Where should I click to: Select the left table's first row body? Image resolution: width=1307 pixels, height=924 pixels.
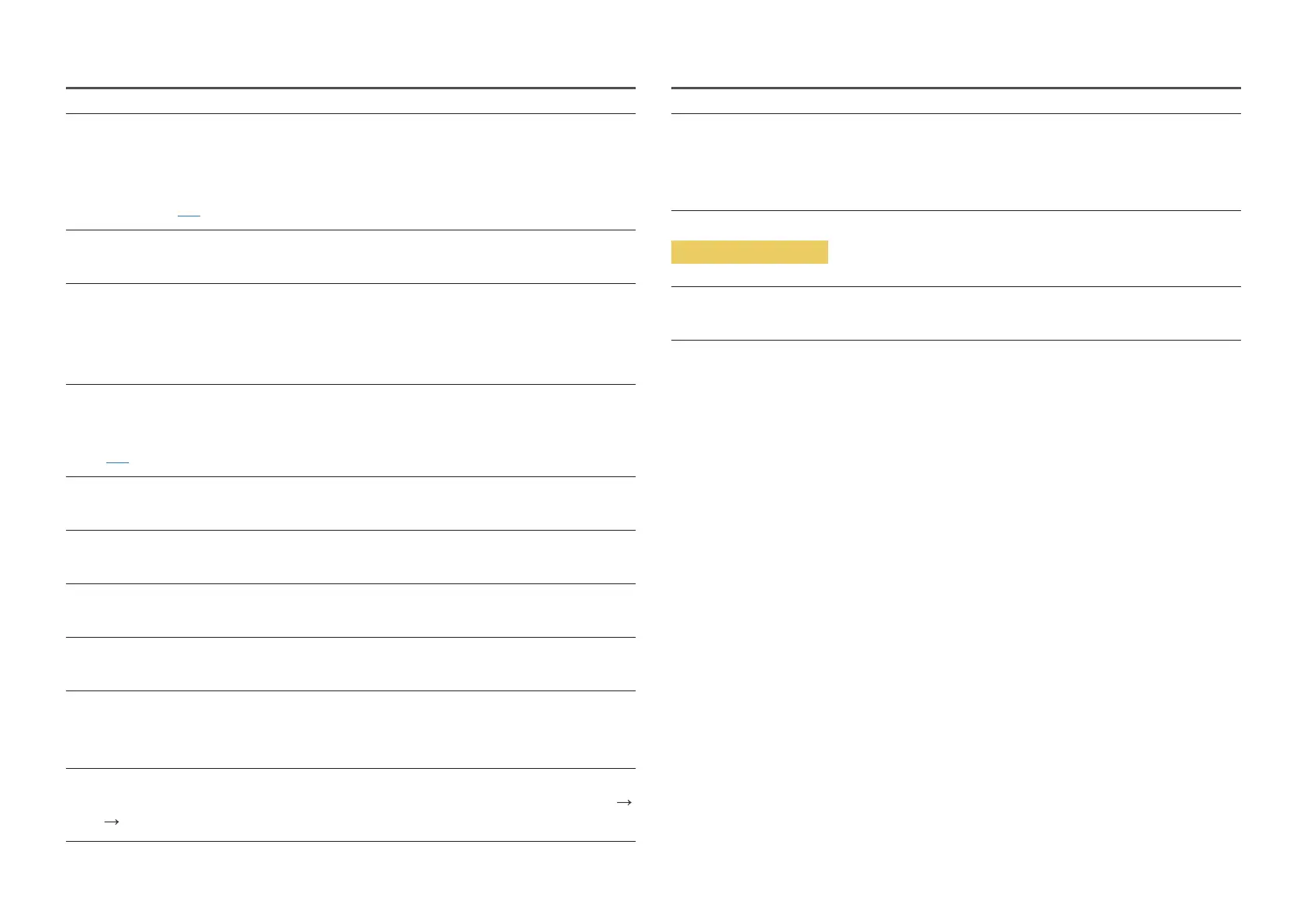pyautogui.click(x=350, y=171)
